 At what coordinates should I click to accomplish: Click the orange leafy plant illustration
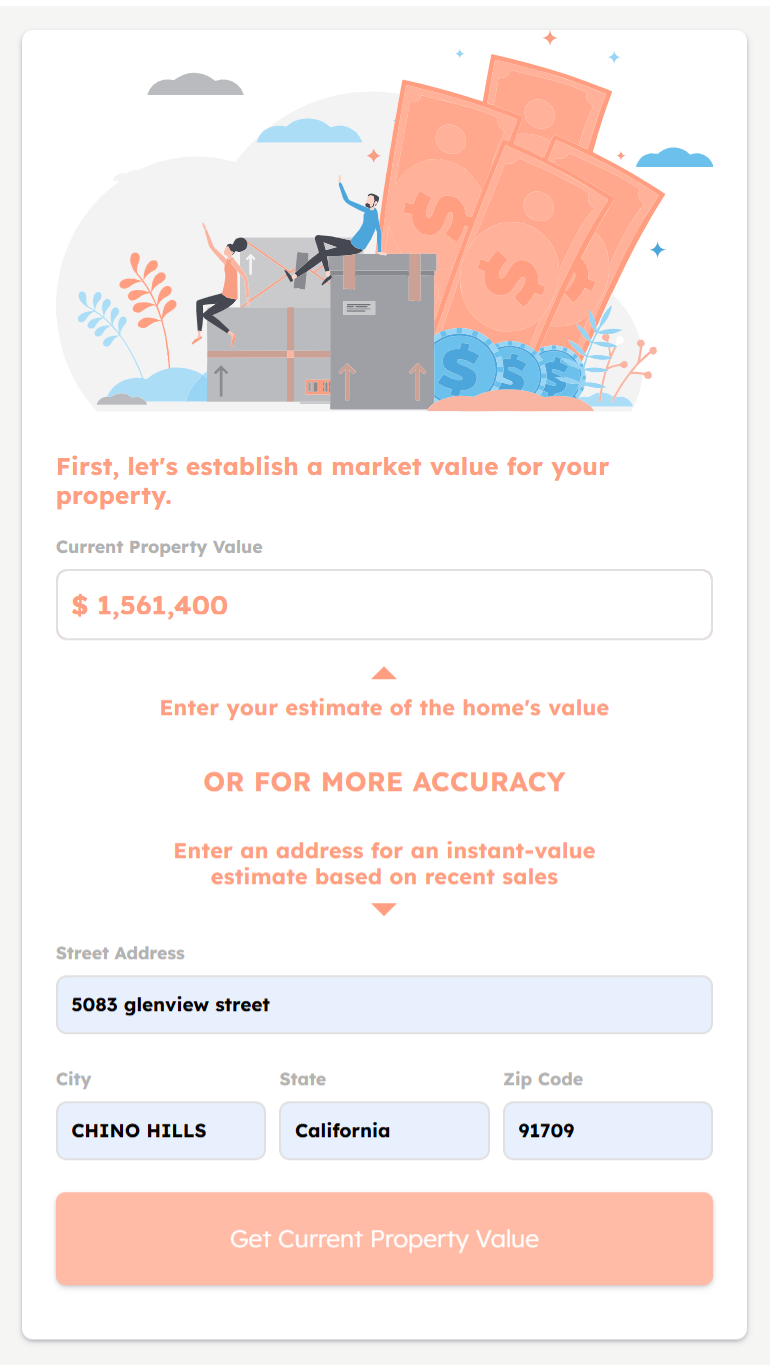(150, 293)
